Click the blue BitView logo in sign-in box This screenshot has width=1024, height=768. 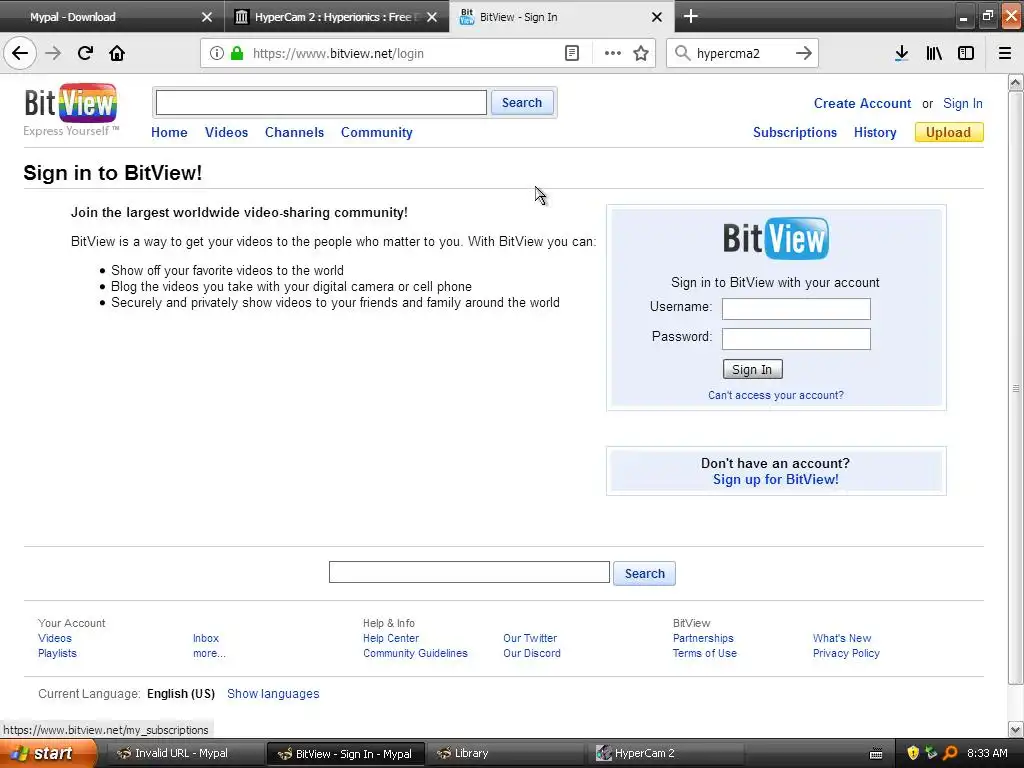pos(776,238)
